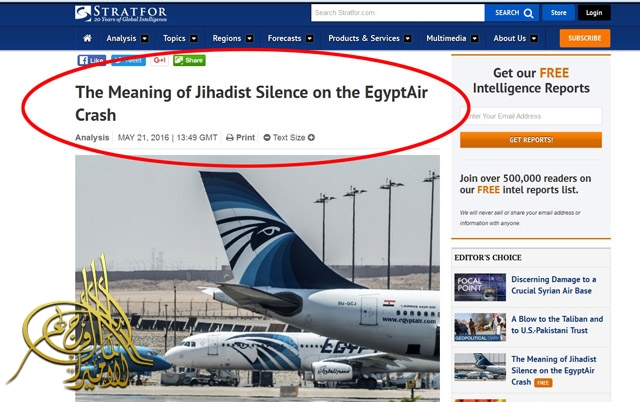Click the Google Plus share icon
This screenshot has height=402, width=640.
(159, 60)
